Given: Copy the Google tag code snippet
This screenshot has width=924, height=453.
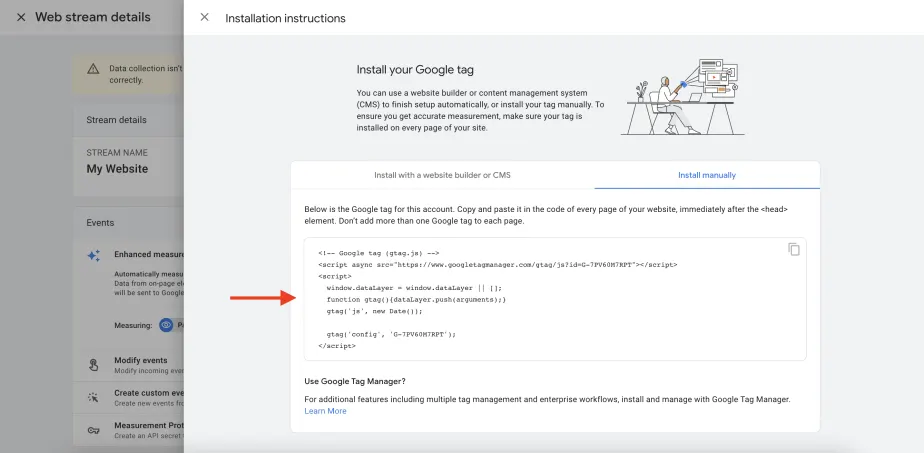Looking at the screenshot, I should 794,249.
